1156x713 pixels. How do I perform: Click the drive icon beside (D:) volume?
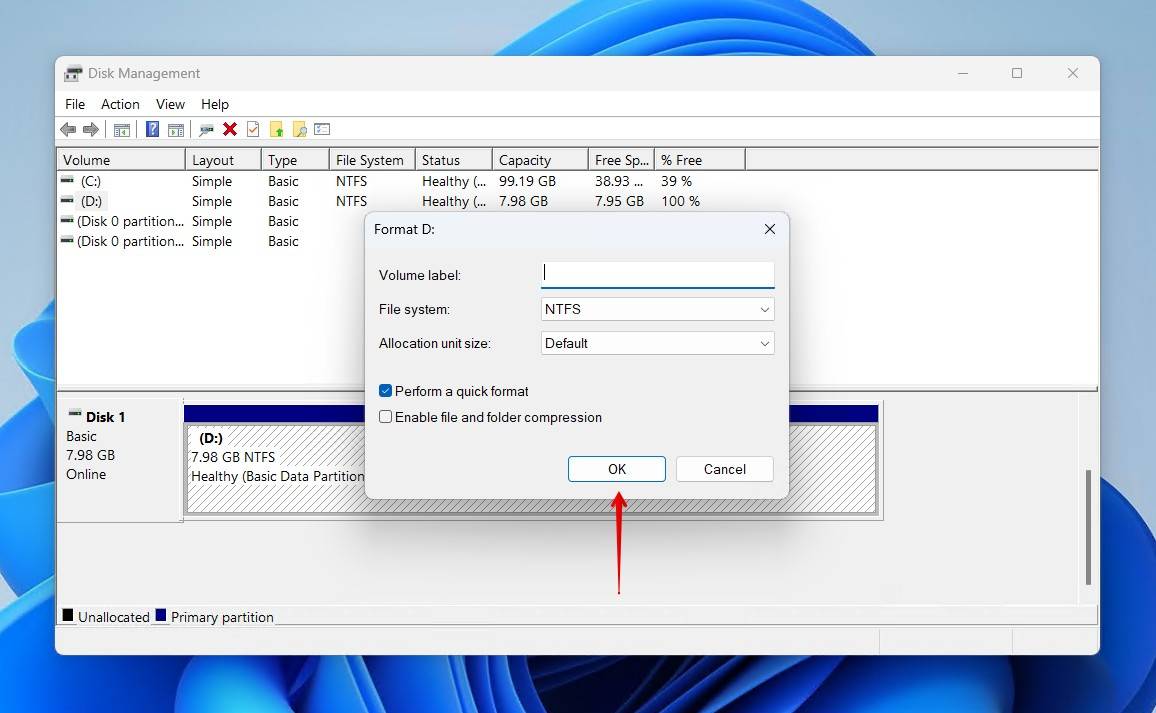pos(67,200)
